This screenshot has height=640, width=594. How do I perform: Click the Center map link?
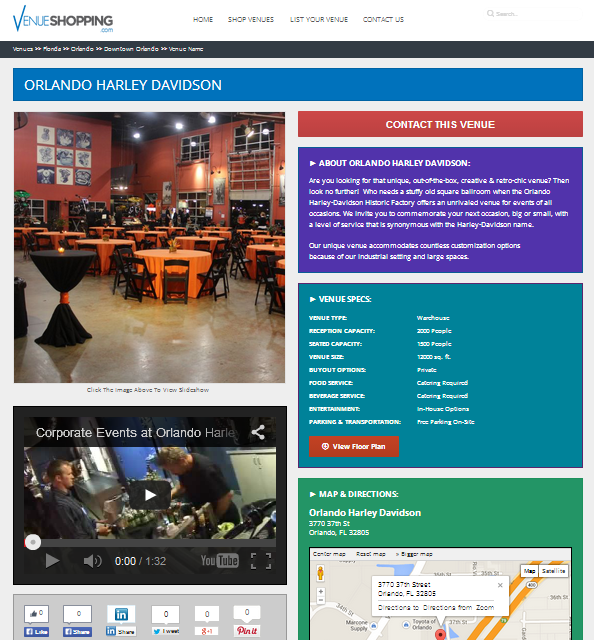(x=329, y=554)
